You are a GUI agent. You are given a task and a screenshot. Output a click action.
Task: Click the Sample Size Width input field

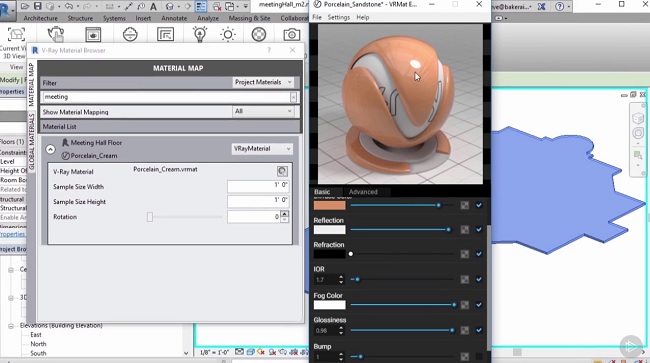coord(258,186)
